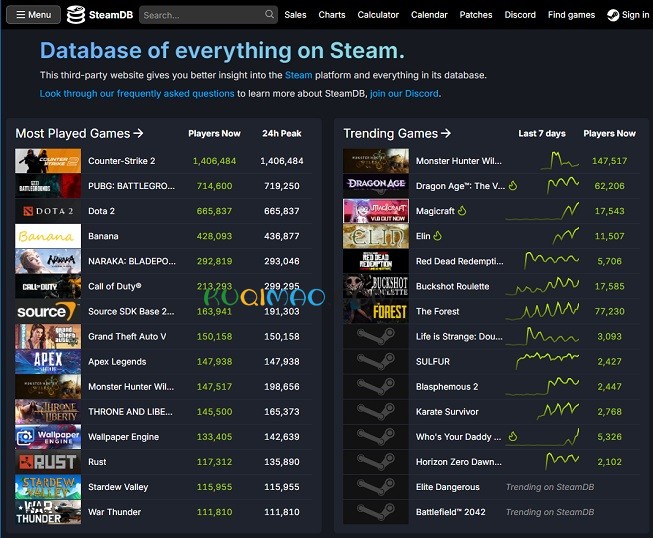Click the War Thunder thumbnail

point(48,512)
